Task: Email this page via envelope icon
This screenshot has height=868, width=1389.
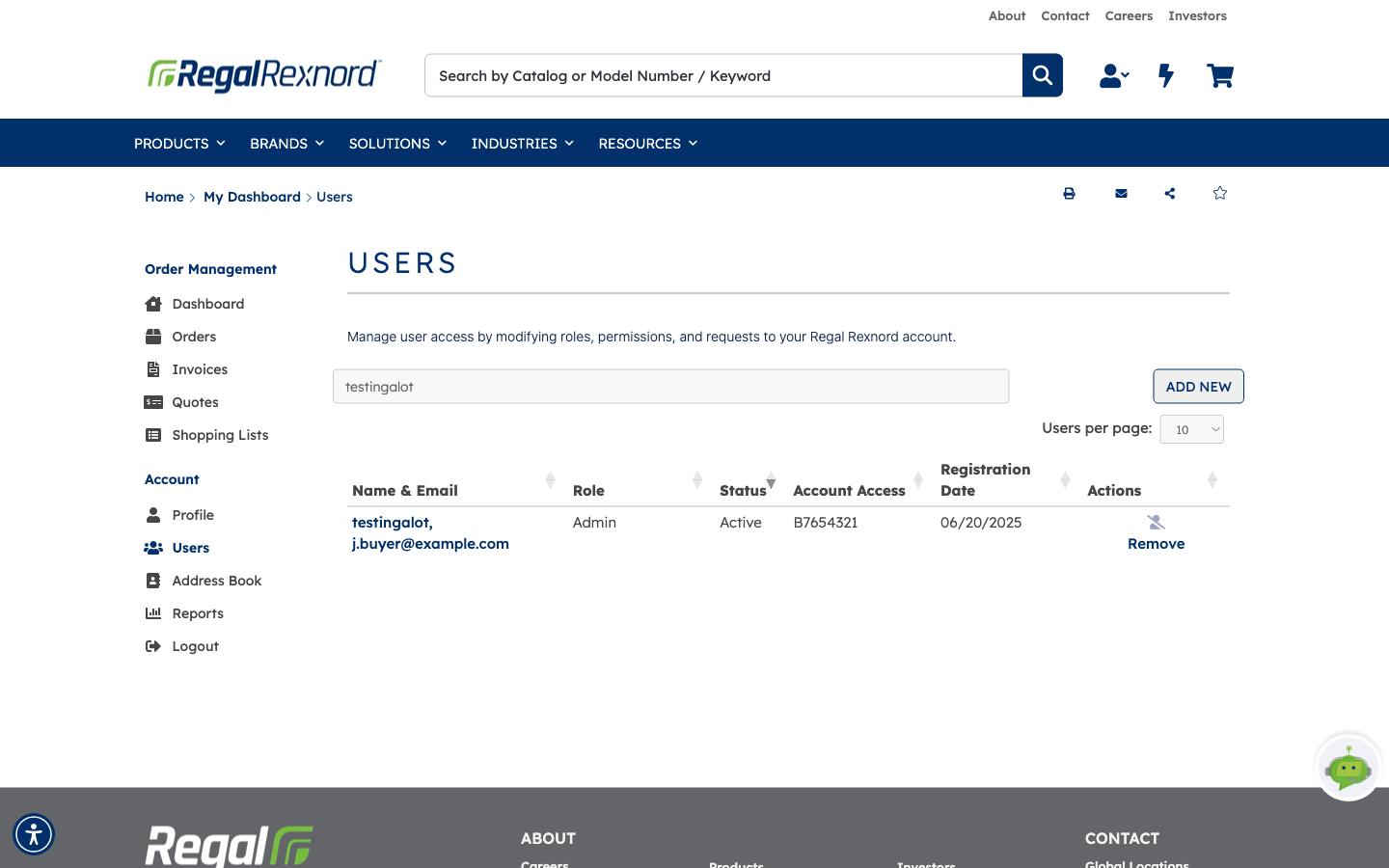Action: (1121, 194)
